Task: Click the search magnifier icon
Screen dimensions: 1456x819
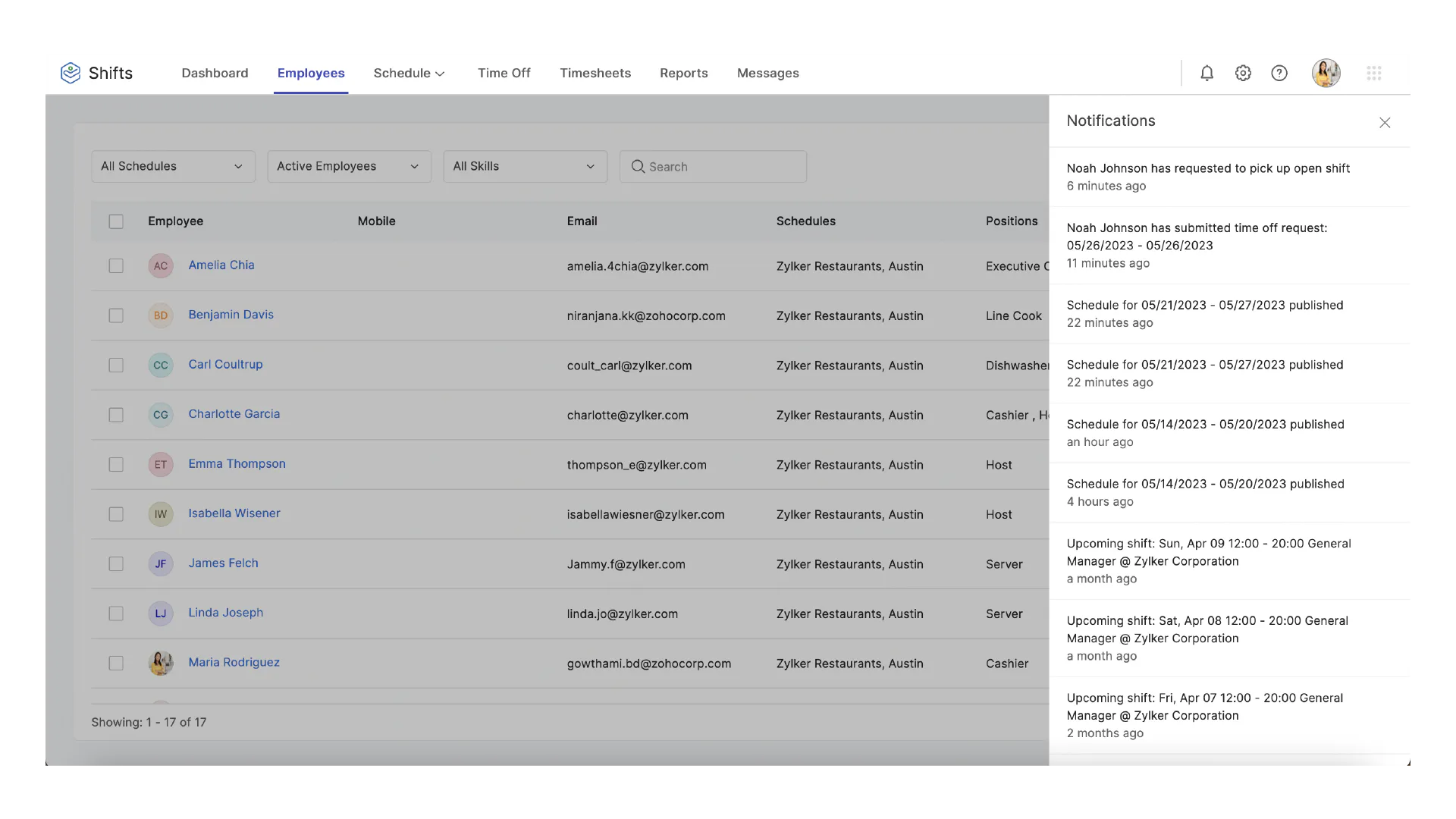Action: click(x=638, y=166)
